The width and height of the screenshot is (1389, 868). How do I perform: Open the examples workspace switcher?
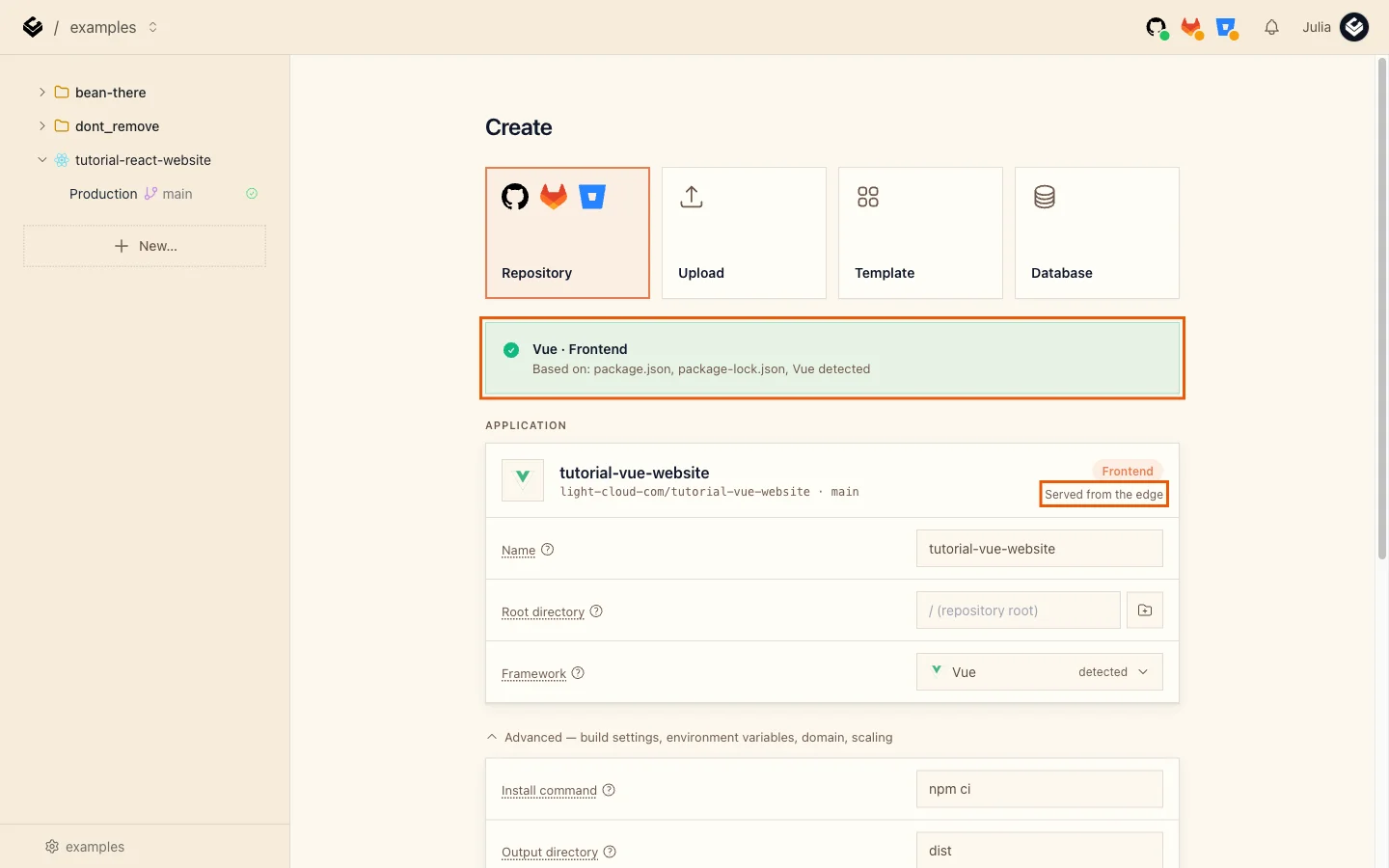click(x=114, y=27)
